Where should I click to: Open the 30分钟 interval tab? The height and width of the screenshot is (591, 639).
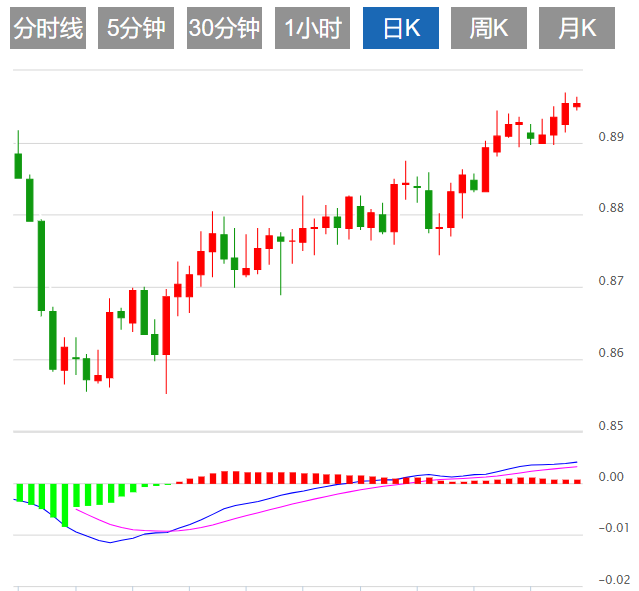(224, 29)
